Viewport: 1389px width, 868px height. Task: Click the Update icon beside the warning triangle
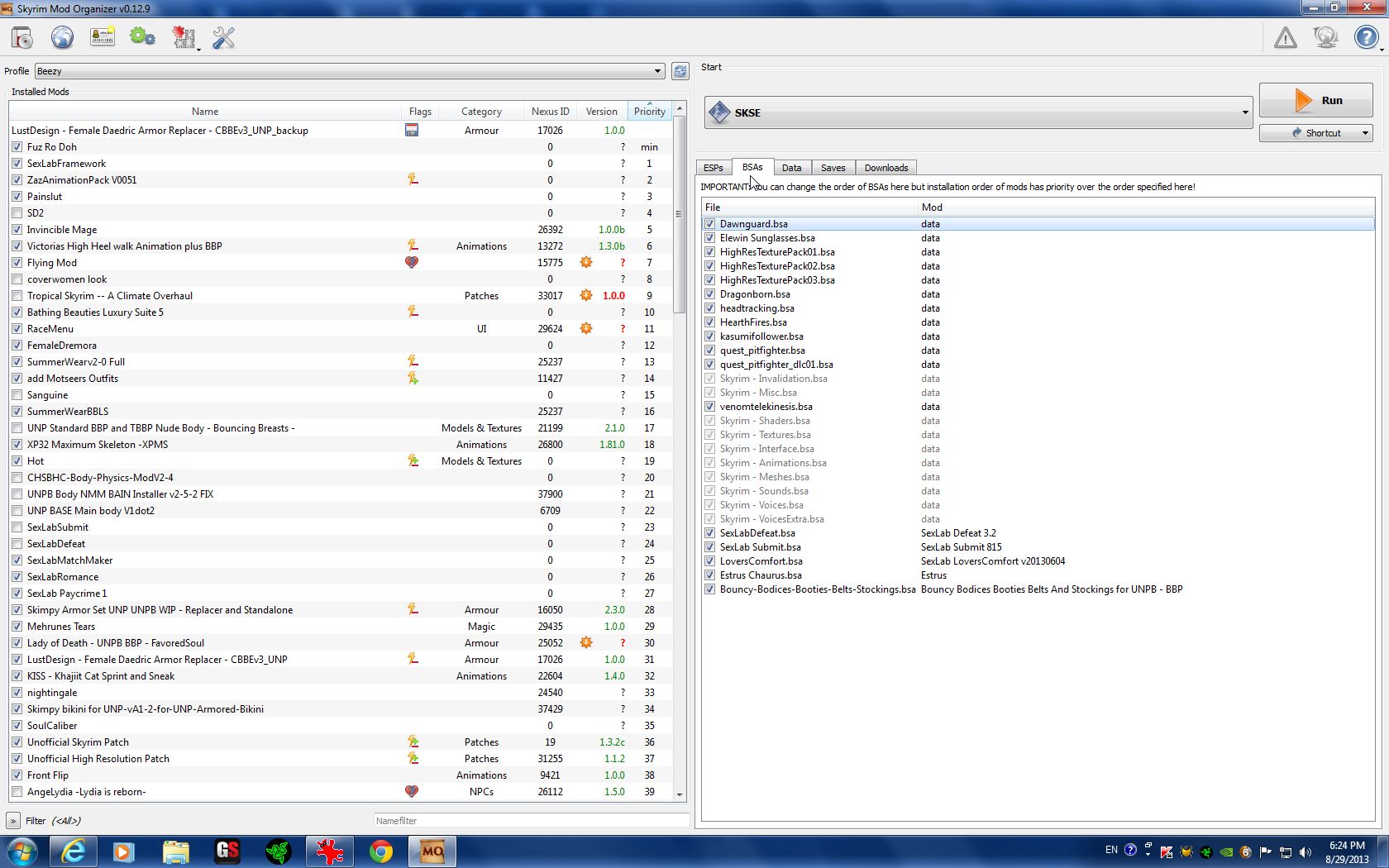pos(1325,38)
